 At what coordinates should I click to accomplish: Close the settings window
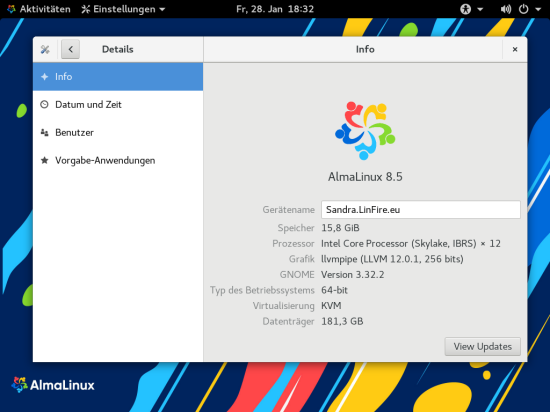coord(515,49)
